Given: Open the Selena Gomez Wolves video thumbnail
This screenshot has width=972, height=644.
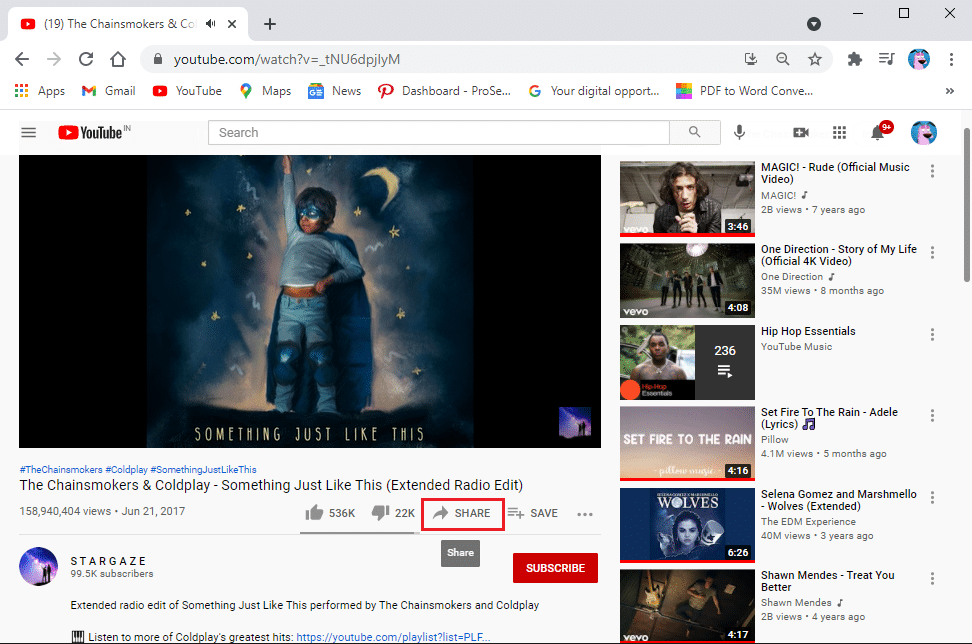Looking at the screenshot, I should pyautogui.click(x=687, y=525).
